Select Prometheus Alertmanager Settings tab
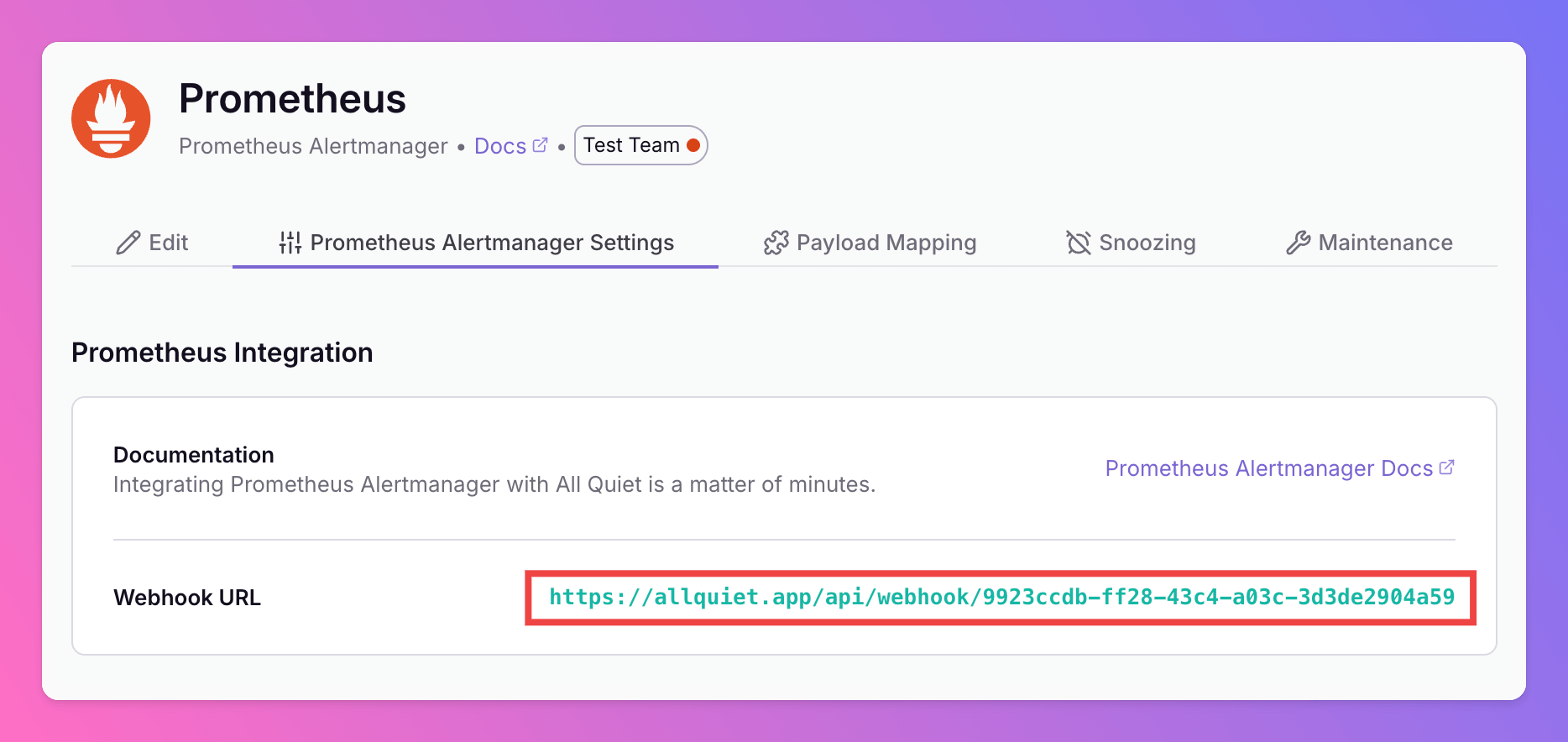This screenshot has width=1568, height=742. coord(476,243)
